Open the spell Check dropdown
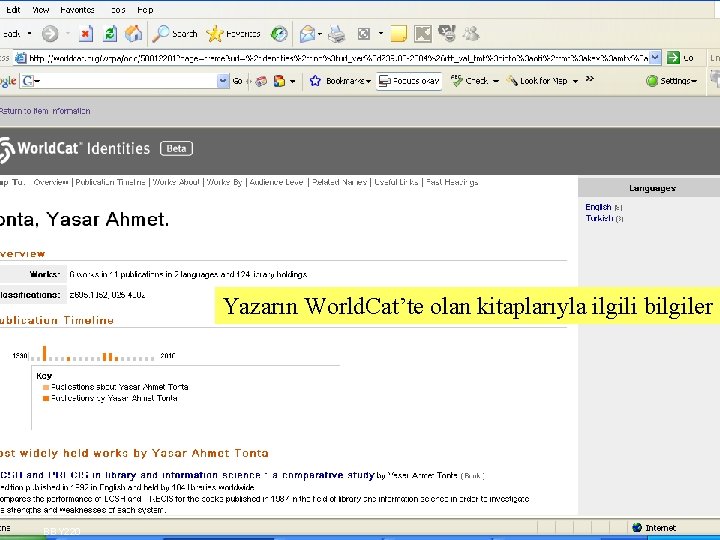Viewport: 720px width, 540px height. tap(475, 81)
